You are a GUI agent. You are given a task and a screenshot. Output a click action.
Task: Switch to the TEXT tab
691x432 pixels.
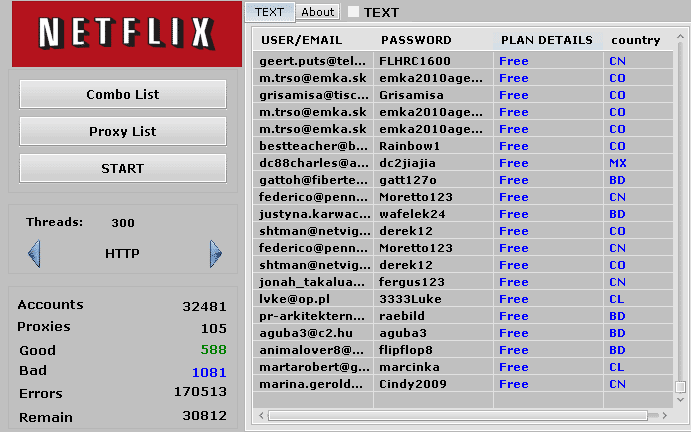(270, 12)
